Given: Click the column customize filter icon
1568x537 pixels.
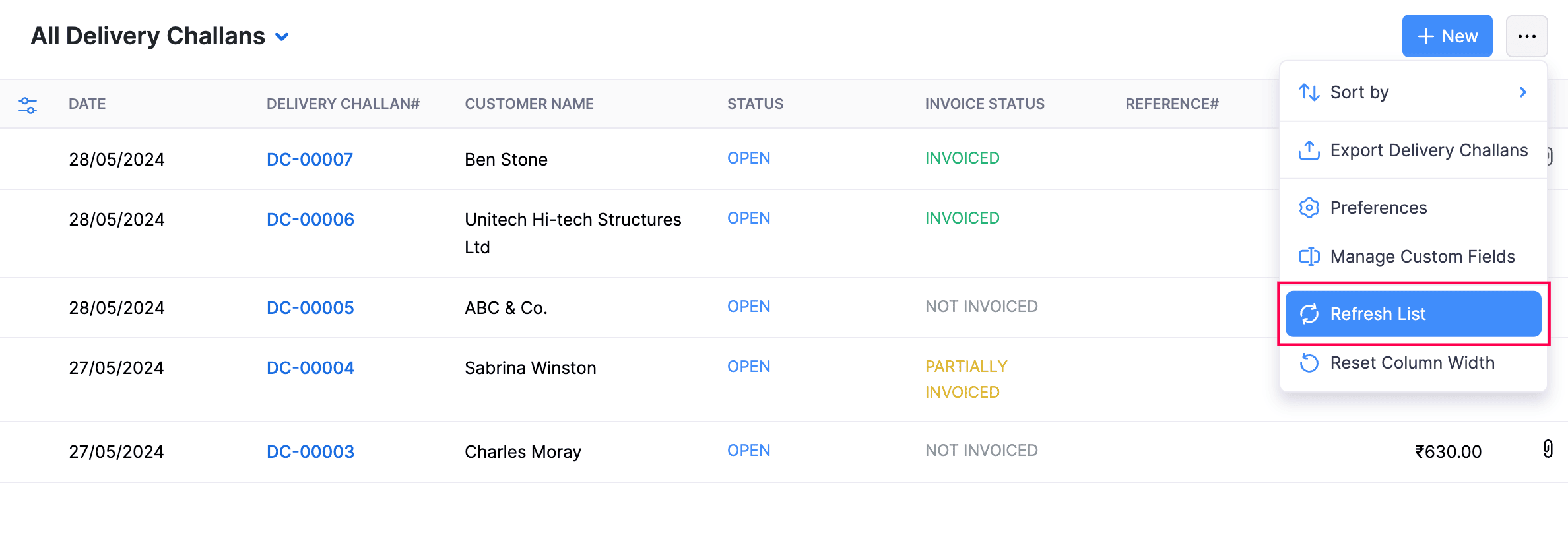Looking at the screenshot, I should point(28,105).
